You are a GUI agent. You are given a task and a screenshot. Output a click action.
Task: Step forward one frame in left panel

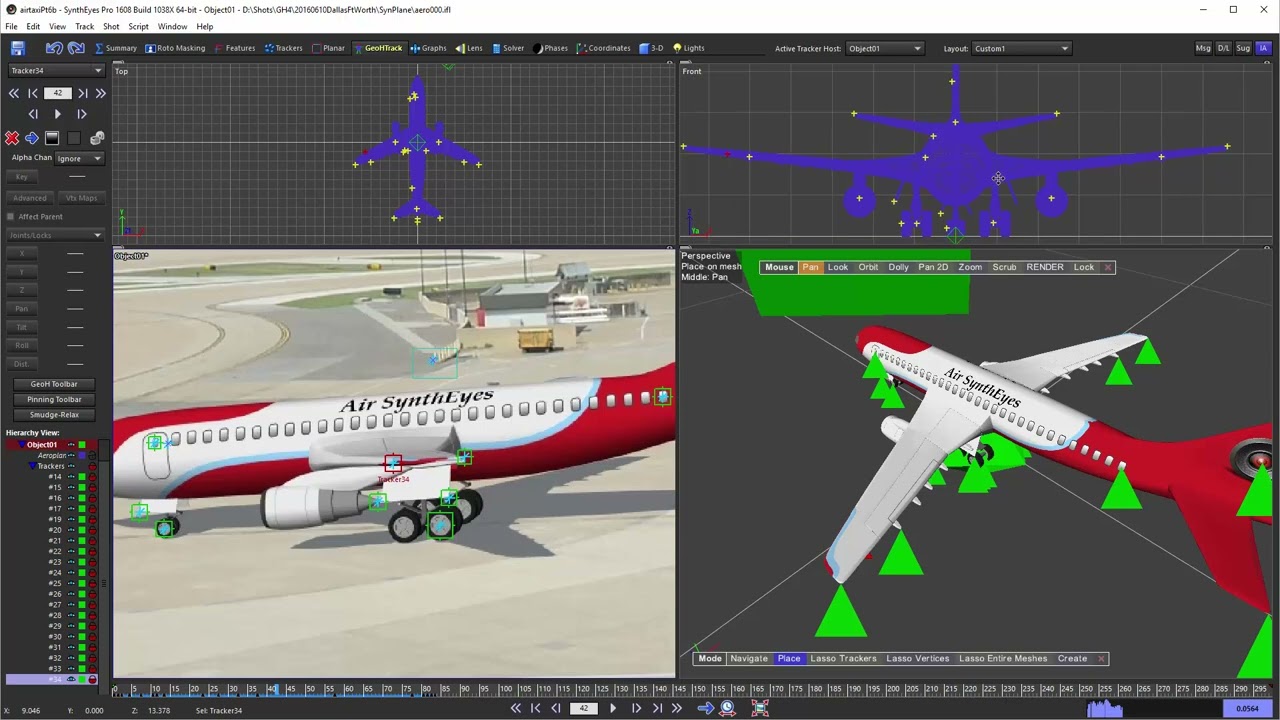point(82,114)
